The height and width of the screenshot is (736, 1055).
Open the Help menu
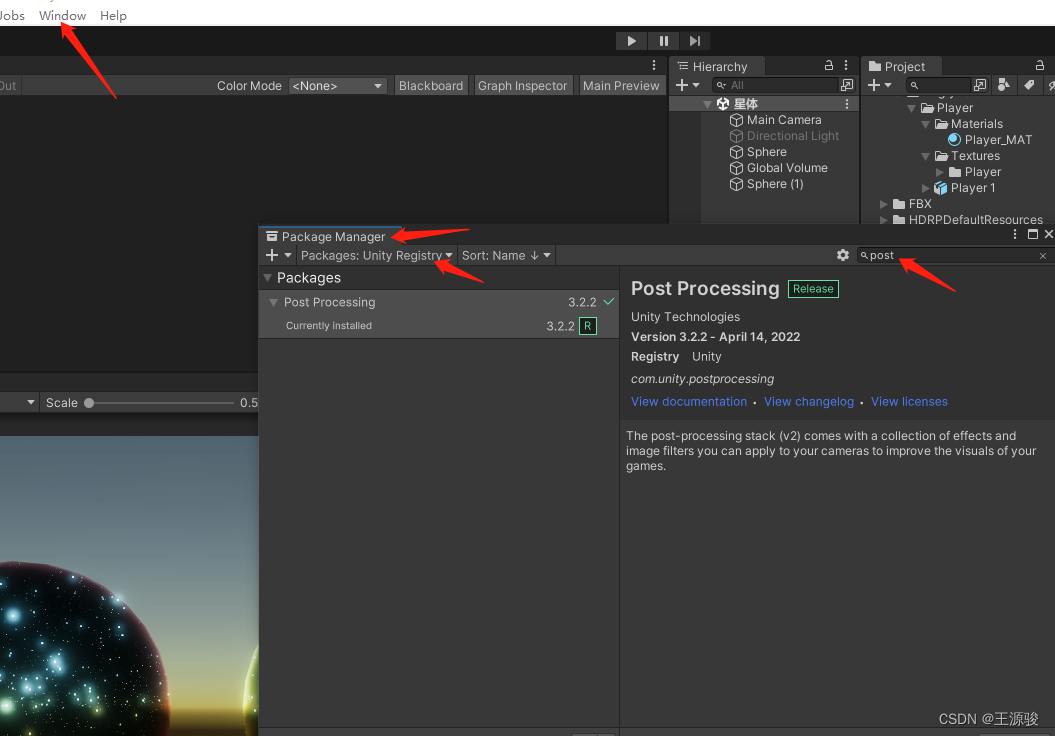pos(113,16)
